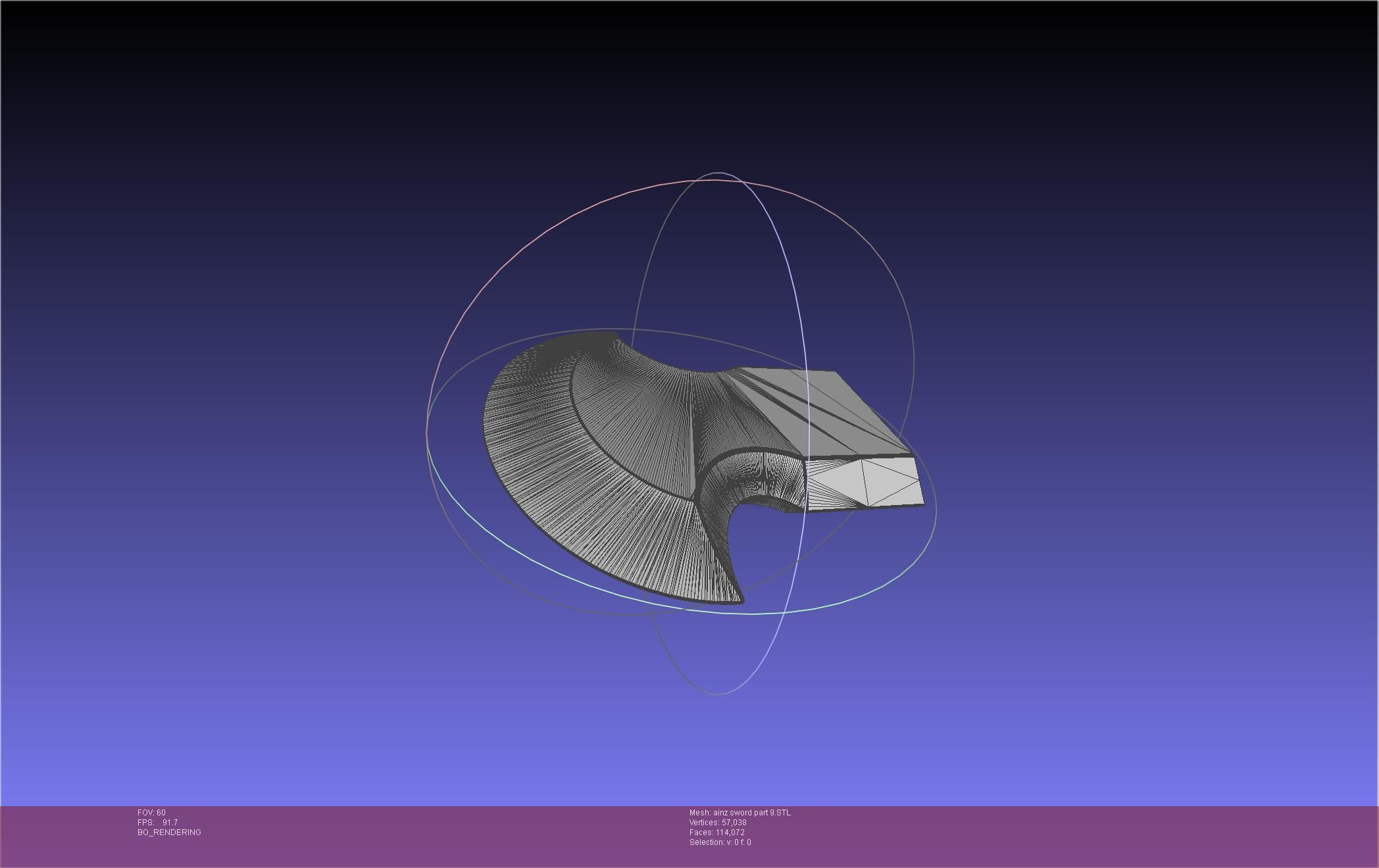Click the BO_RENDERING label

[x=169, y=832]
